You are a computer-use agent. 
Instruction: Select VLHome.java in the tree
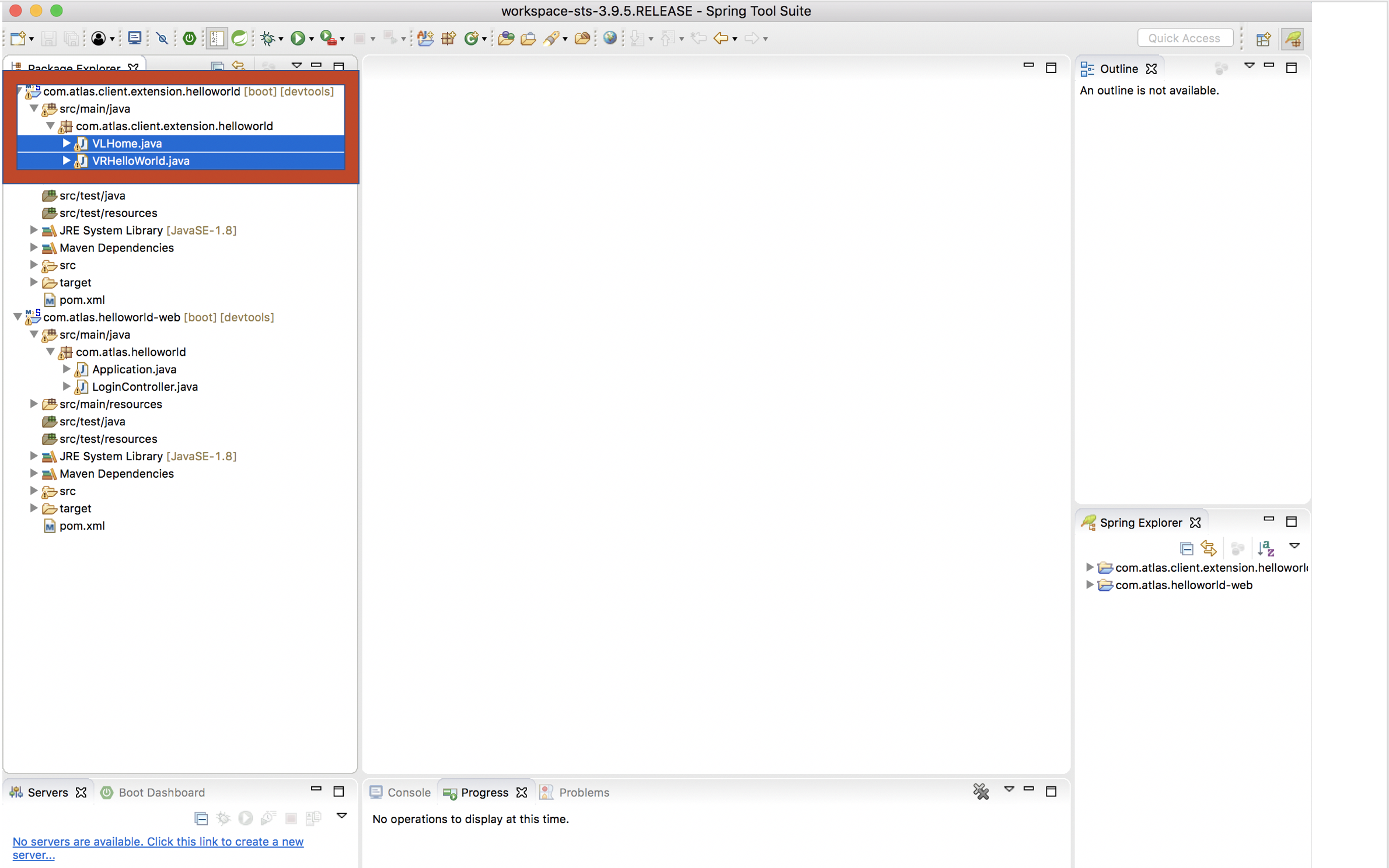(127, 143)
